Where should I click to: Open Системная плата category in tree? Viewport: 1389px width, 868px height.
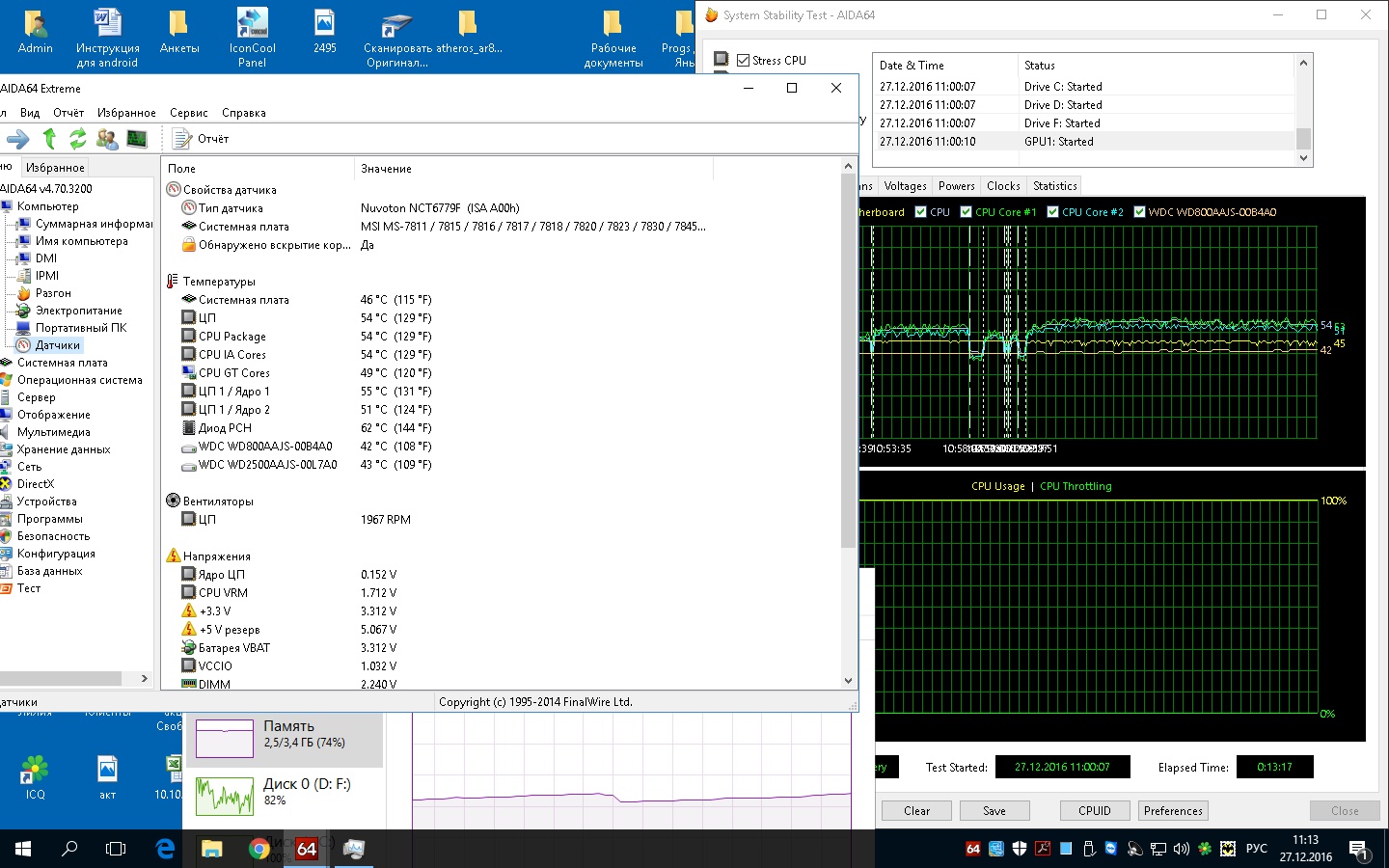click(62, 363)
